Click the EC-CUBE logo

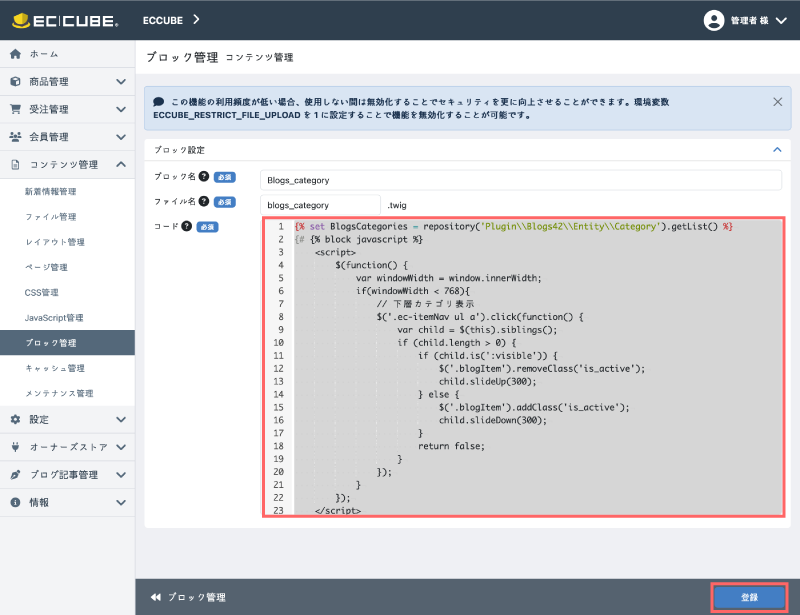point(65,20)
